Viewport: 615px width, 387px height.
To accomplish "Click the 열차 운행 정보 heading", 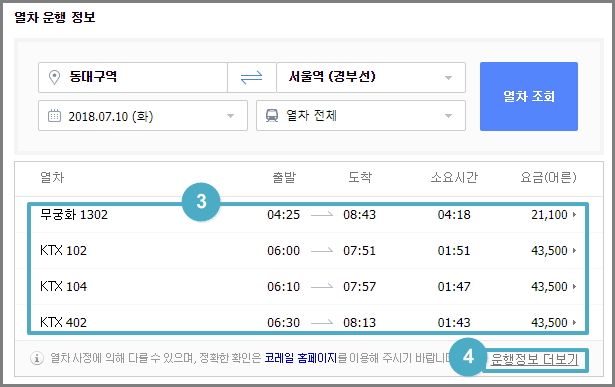I will (55, 17).
